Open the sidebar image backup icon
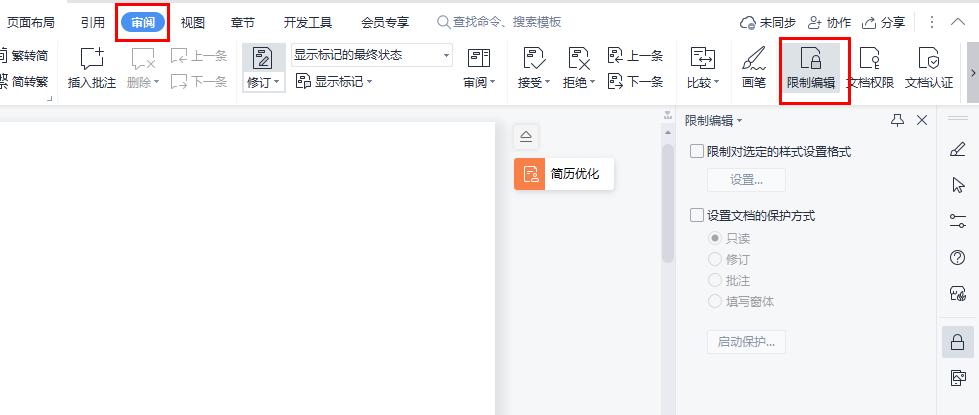Image resolution: width=979 pixels, height=415 pixels. pos(957,378)
